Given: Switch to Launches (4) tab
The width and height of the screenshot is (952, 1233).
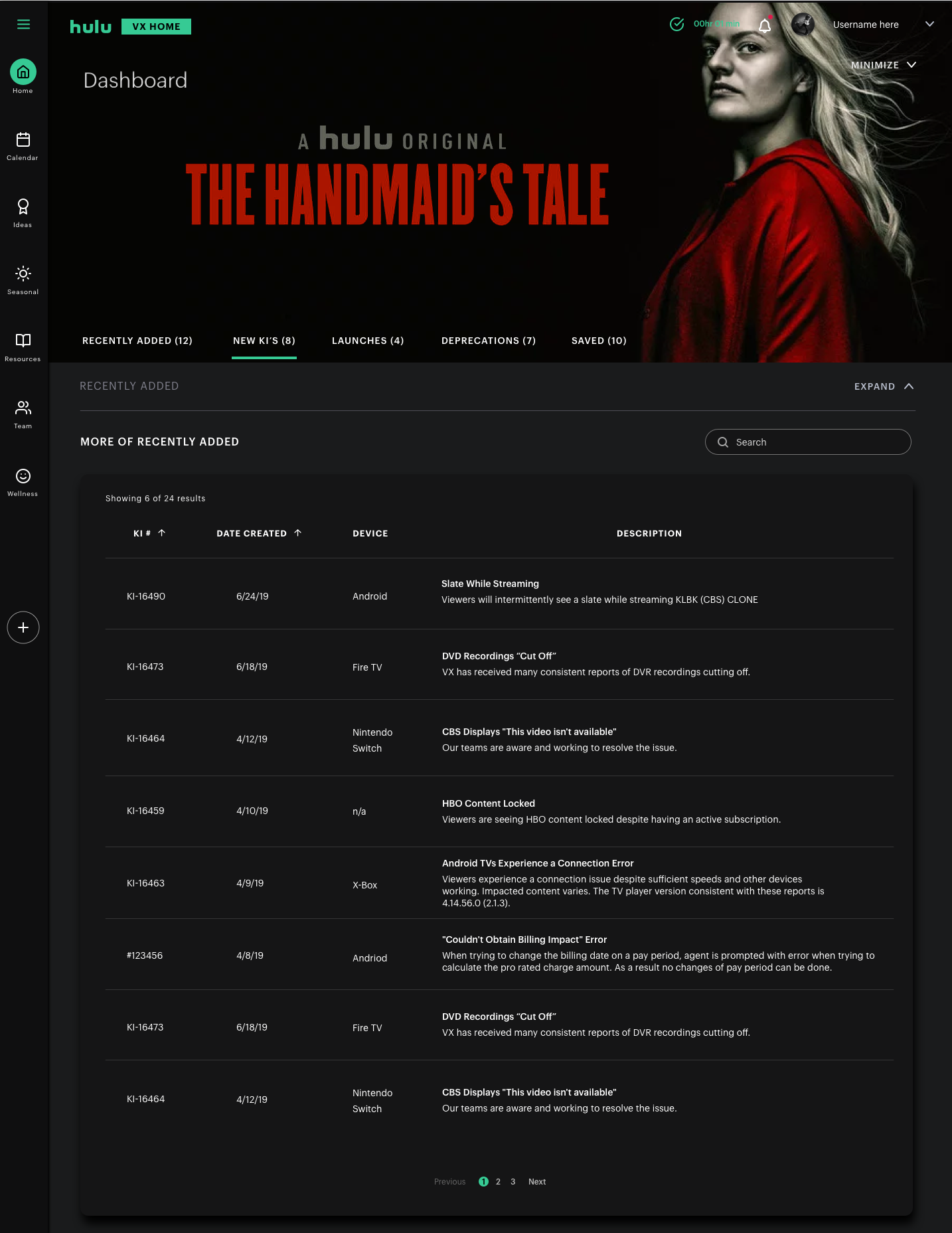Looking at the screenshot, I should (368, 341).
